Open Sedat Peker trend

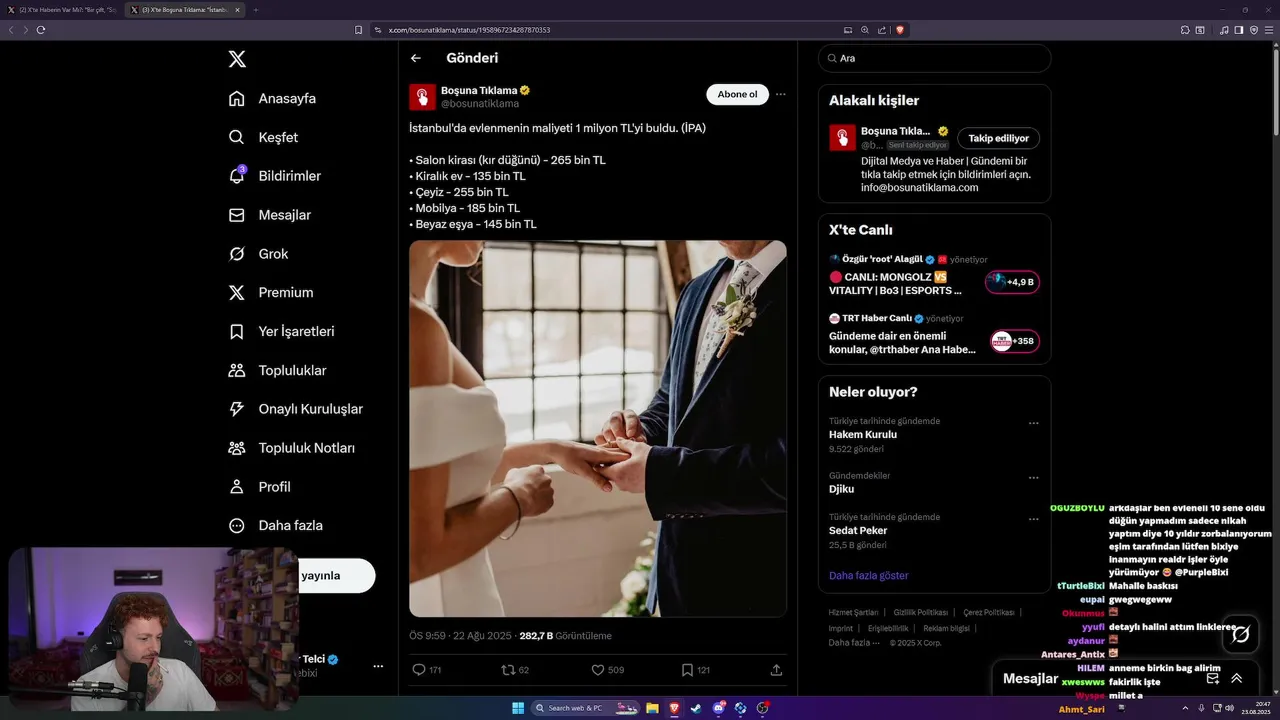(858, 531)
